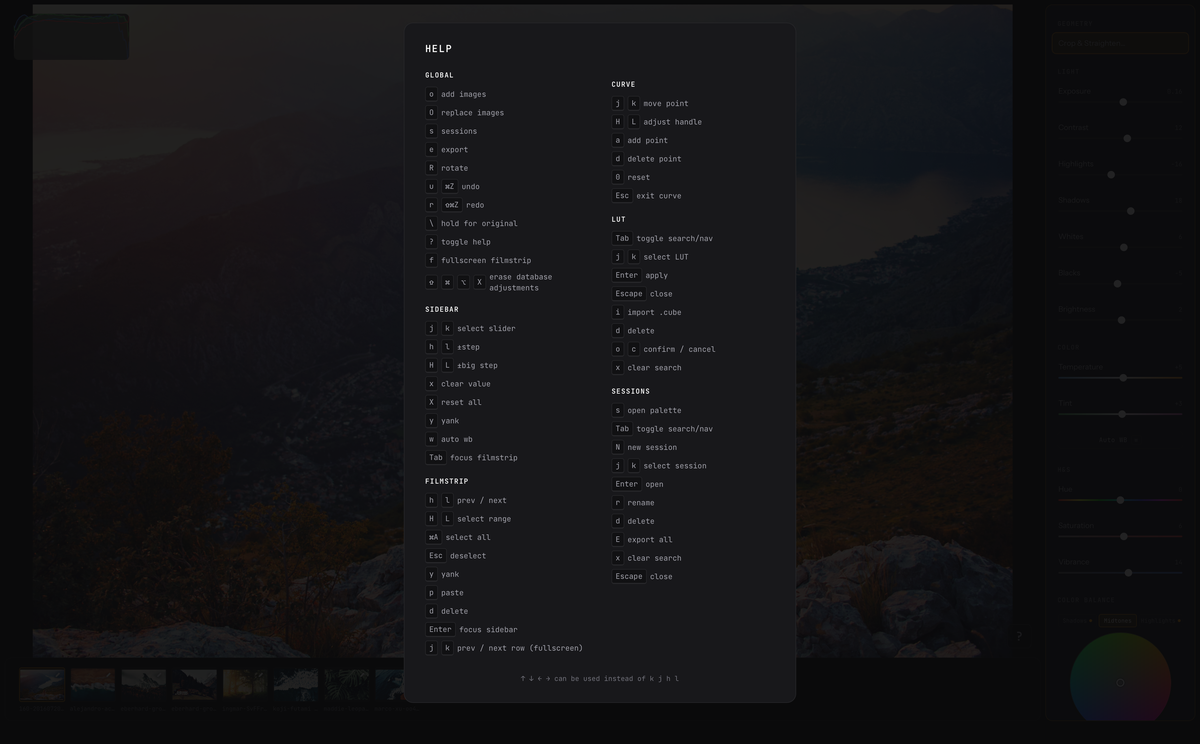Click the 'exit curve' shortcut row
This screenshot has width=1200, height=744.
coord(647,196)
